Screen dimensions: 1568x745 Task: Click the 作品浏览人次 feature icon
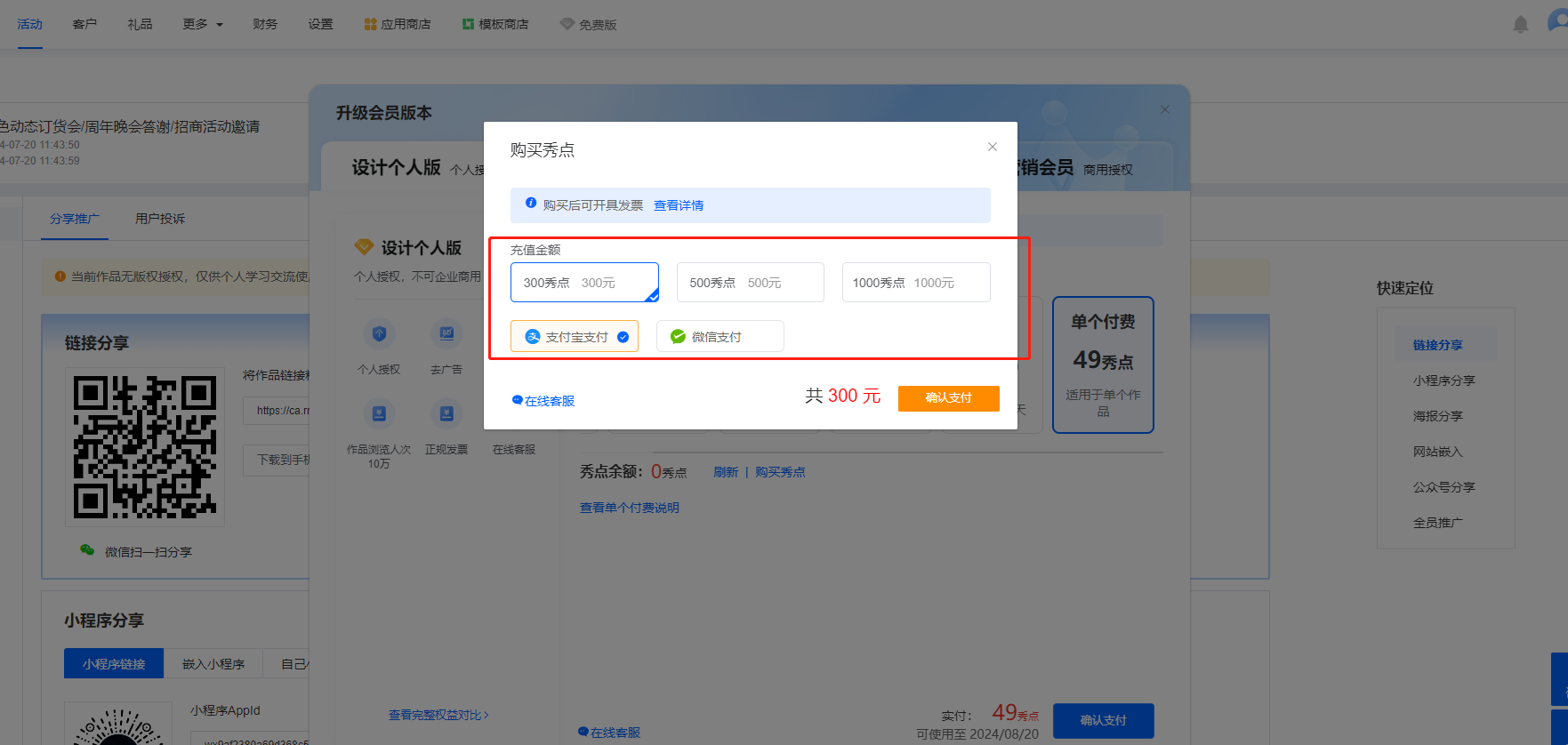tap(379, 413)
